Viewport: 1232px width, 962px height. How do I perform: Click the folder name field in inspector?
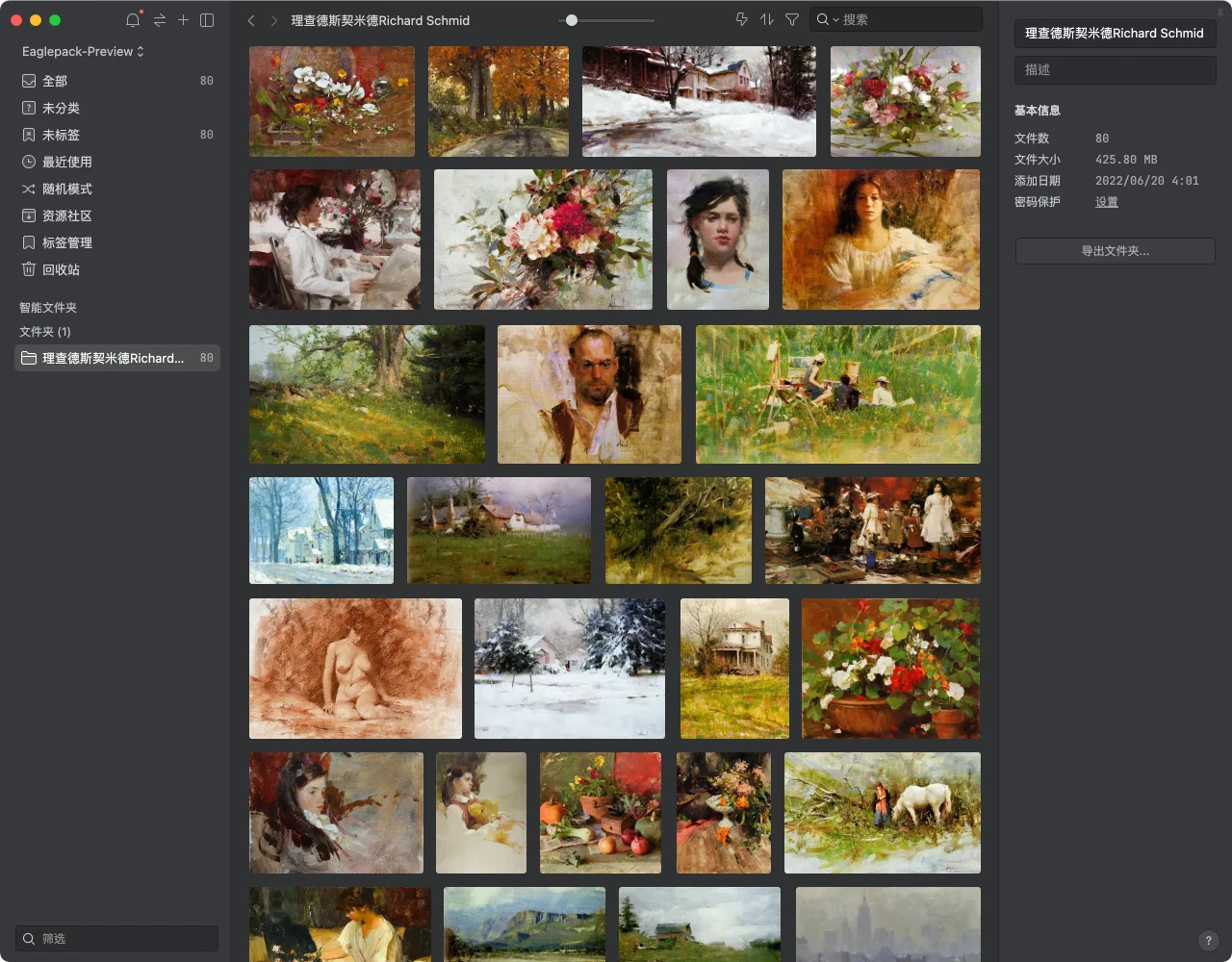tap(1115, 33)
